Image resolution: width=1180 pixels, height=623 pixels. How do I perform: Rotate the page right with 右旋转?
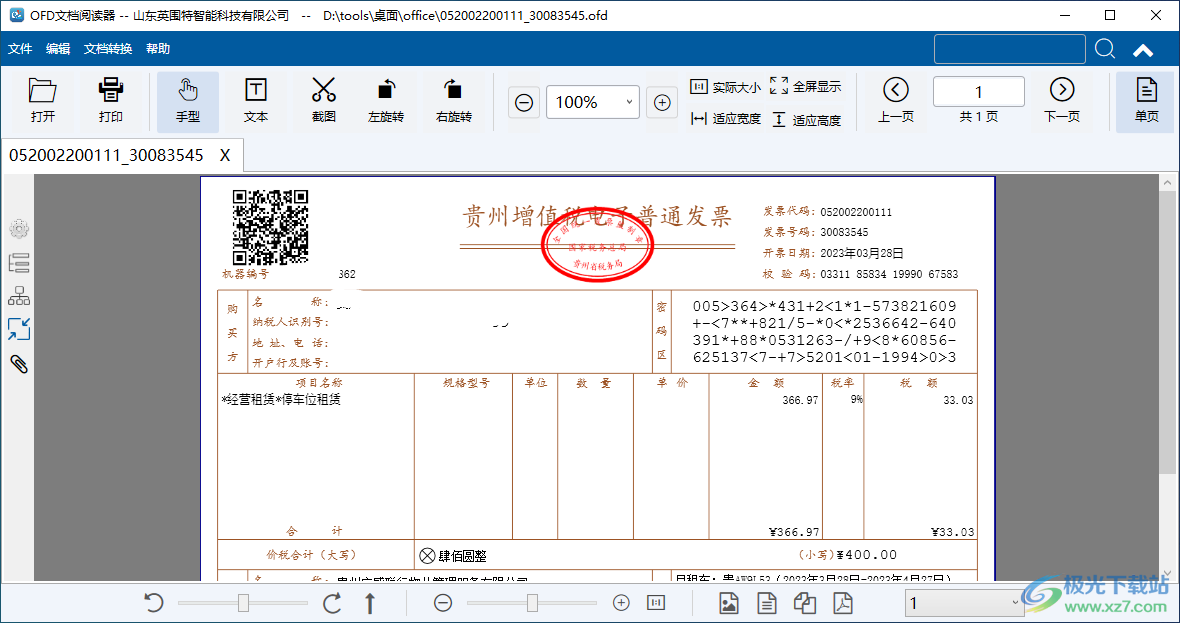pos(454,101)
